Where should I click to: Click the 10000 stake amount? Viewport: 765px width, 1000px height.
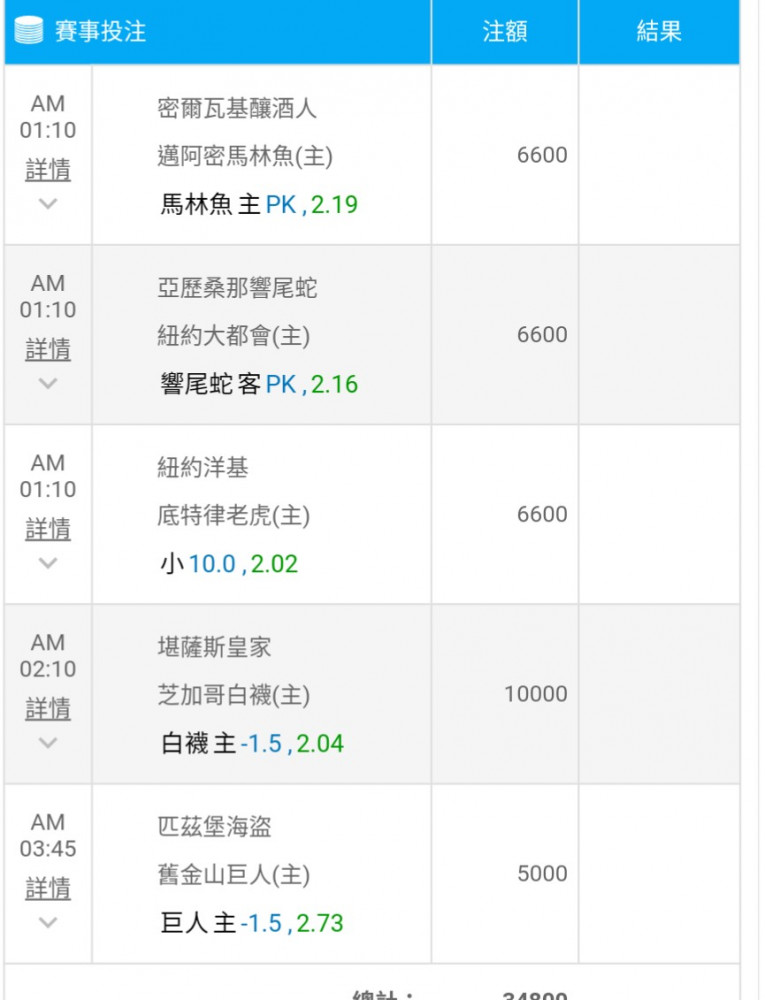pos(536,694)
